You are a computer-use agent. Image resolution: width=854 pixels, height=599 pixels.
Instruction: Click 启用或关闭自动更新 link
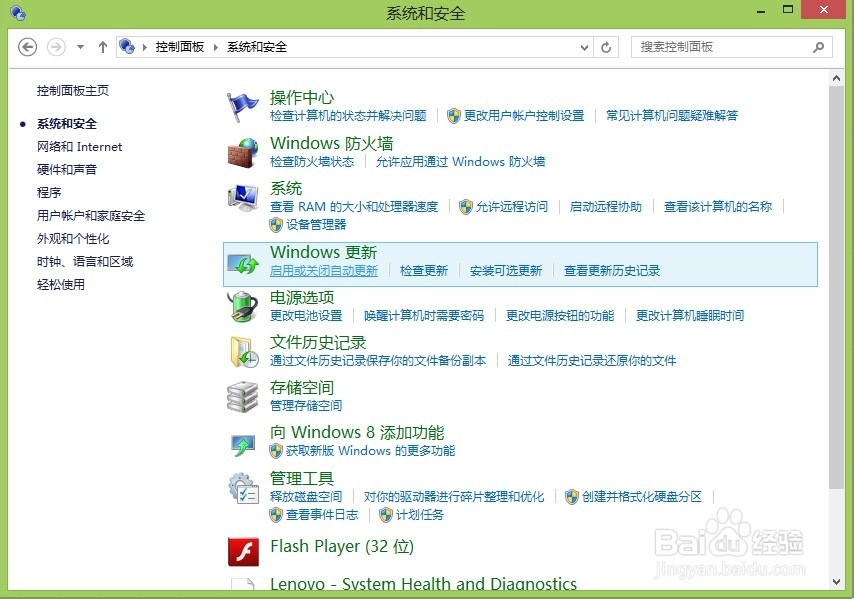[x=324, y=271]
